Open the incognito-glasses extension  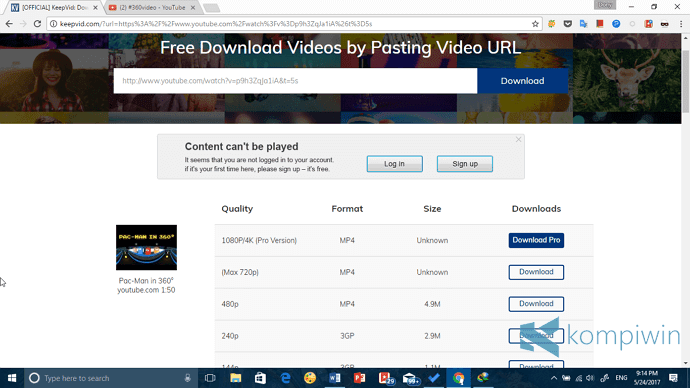click(664, 24)
